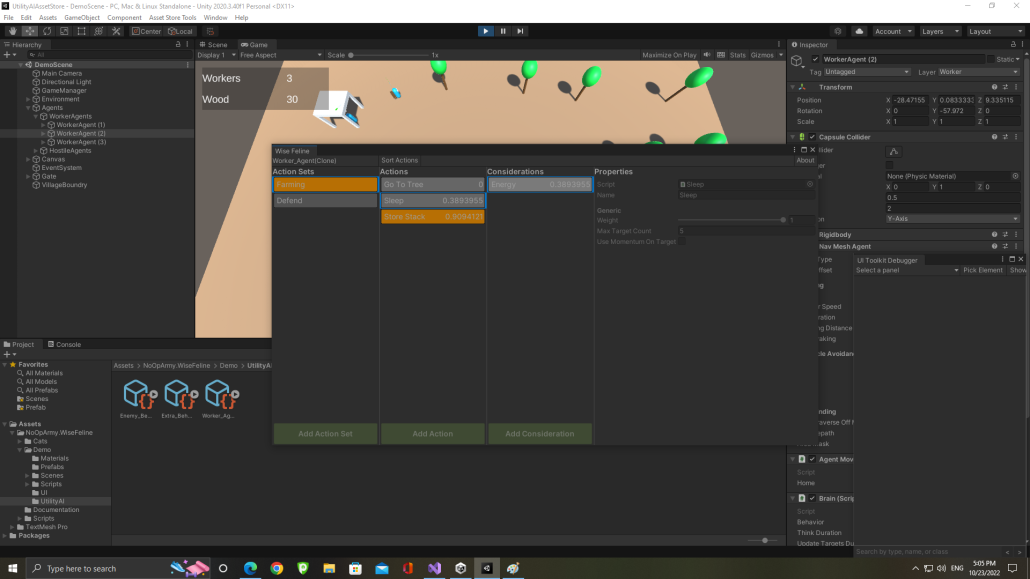This screenshot has width=1030, height=579.
Task: Collapse the Transform component in Inspector
Action: (792, 87)
